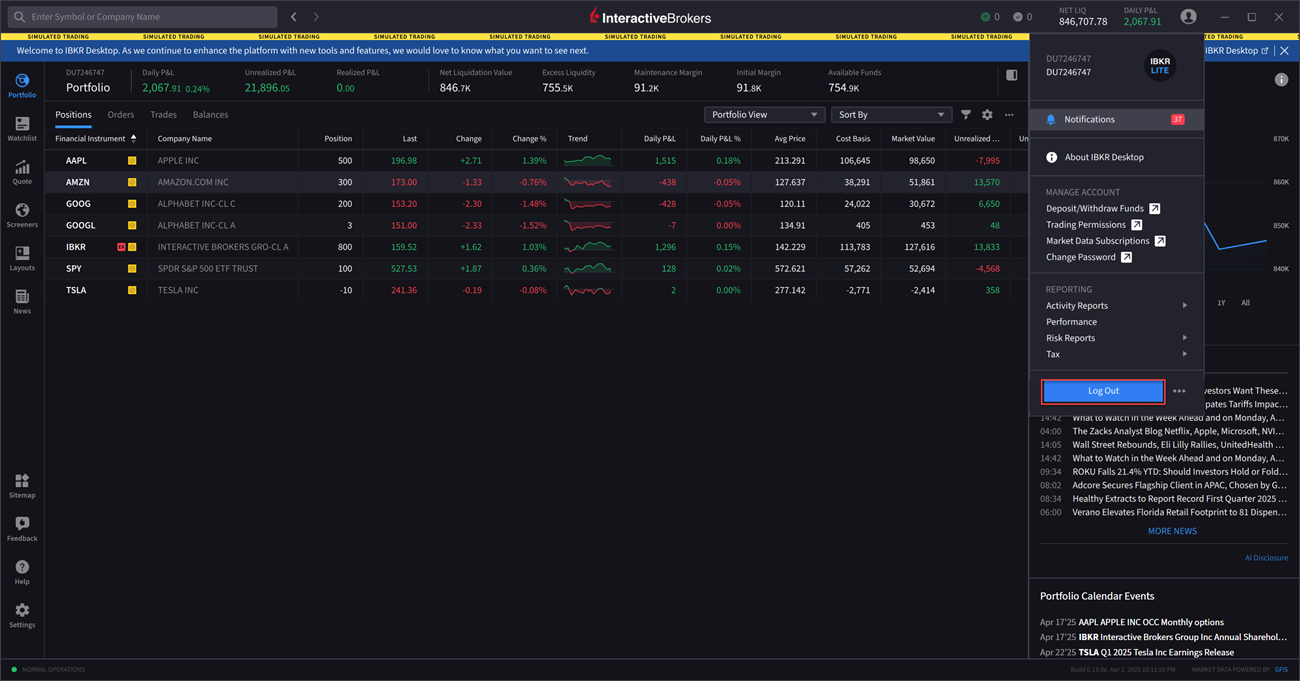Screen dimensions: 1300x681
Task: Open the MORE NEWS link
Action: tap(1172, 531)
